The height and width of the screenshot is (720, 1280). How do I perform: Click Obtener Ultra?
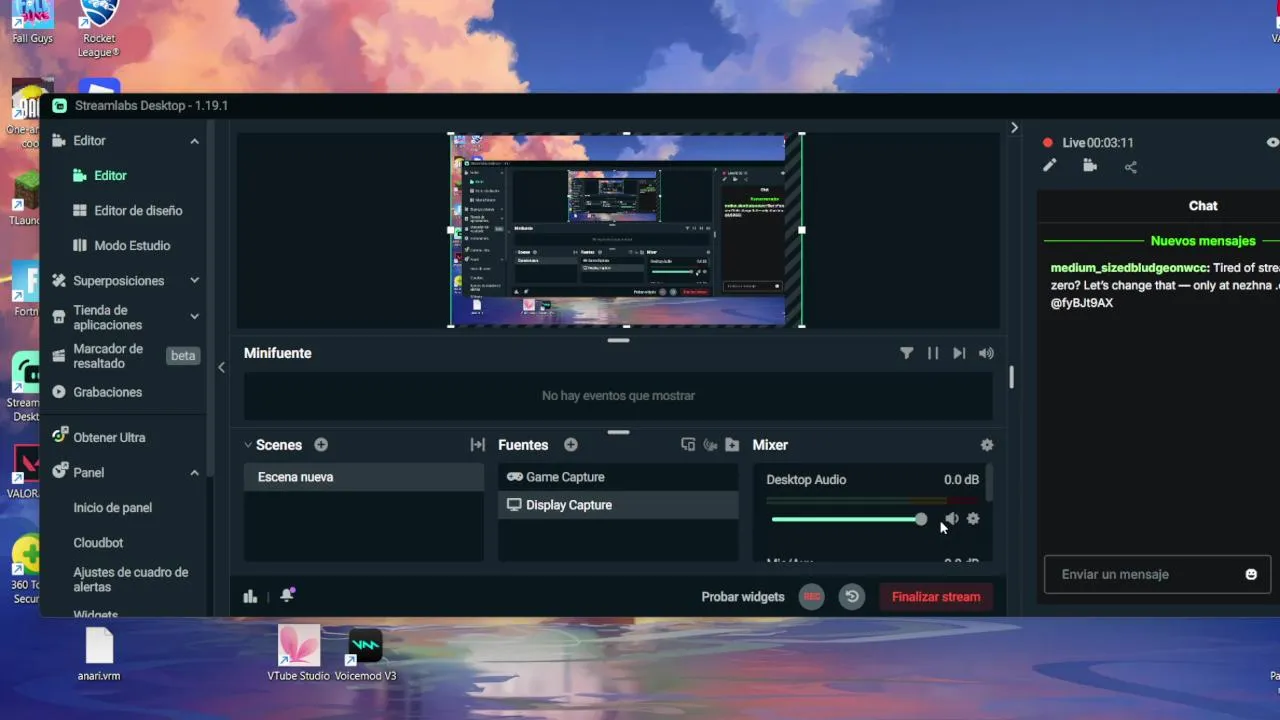coord(109,438)
